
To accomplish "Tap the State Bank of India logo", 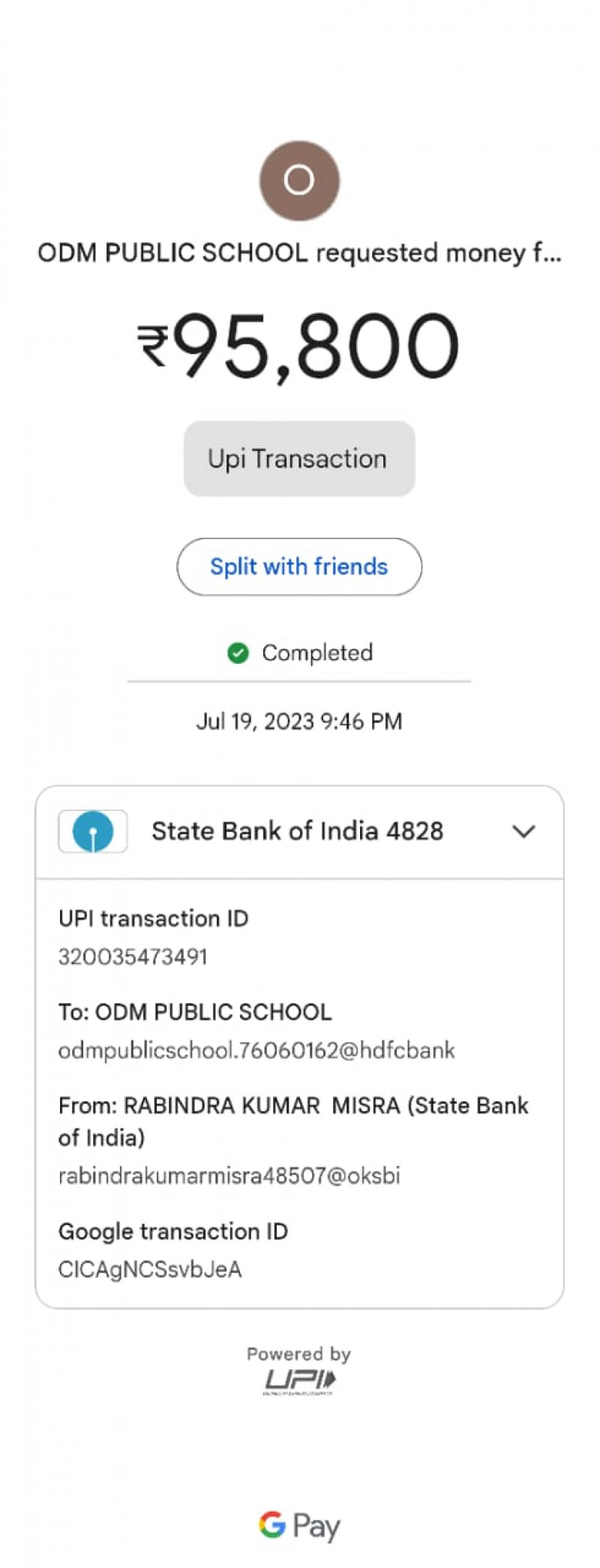I will click(x=93, y=831).
